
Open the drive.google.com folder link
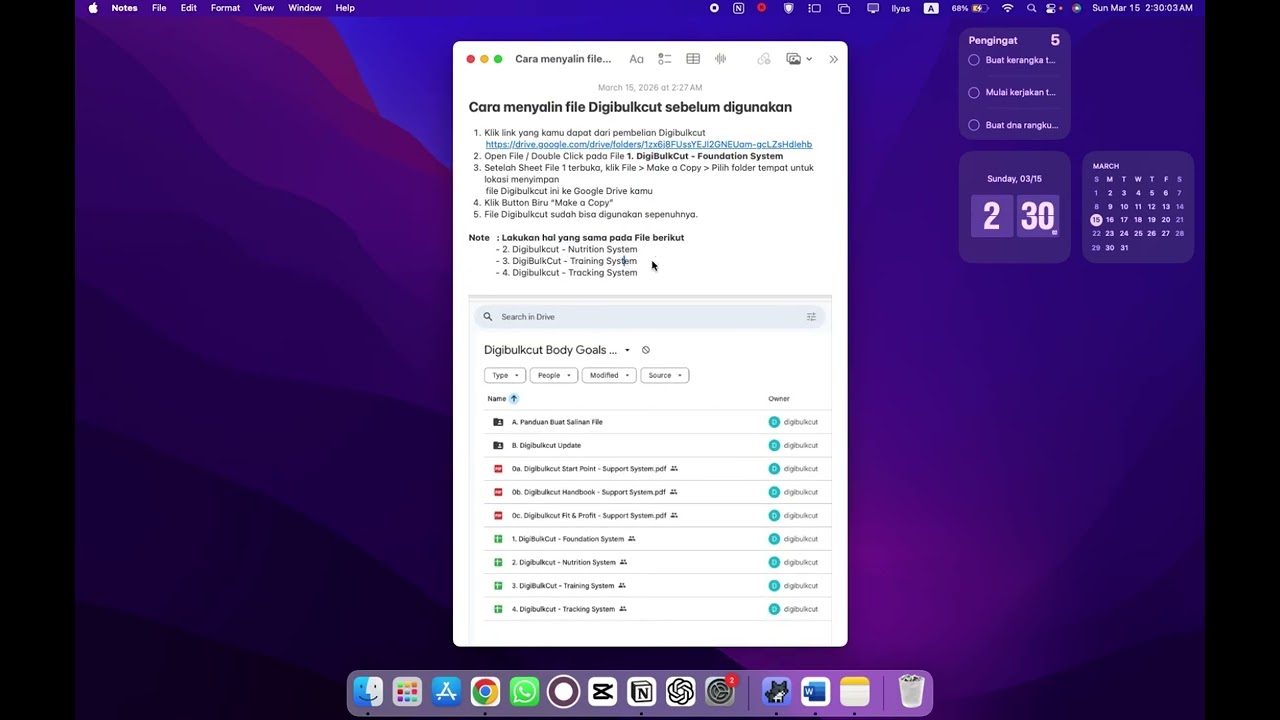[x=649, y=144]
